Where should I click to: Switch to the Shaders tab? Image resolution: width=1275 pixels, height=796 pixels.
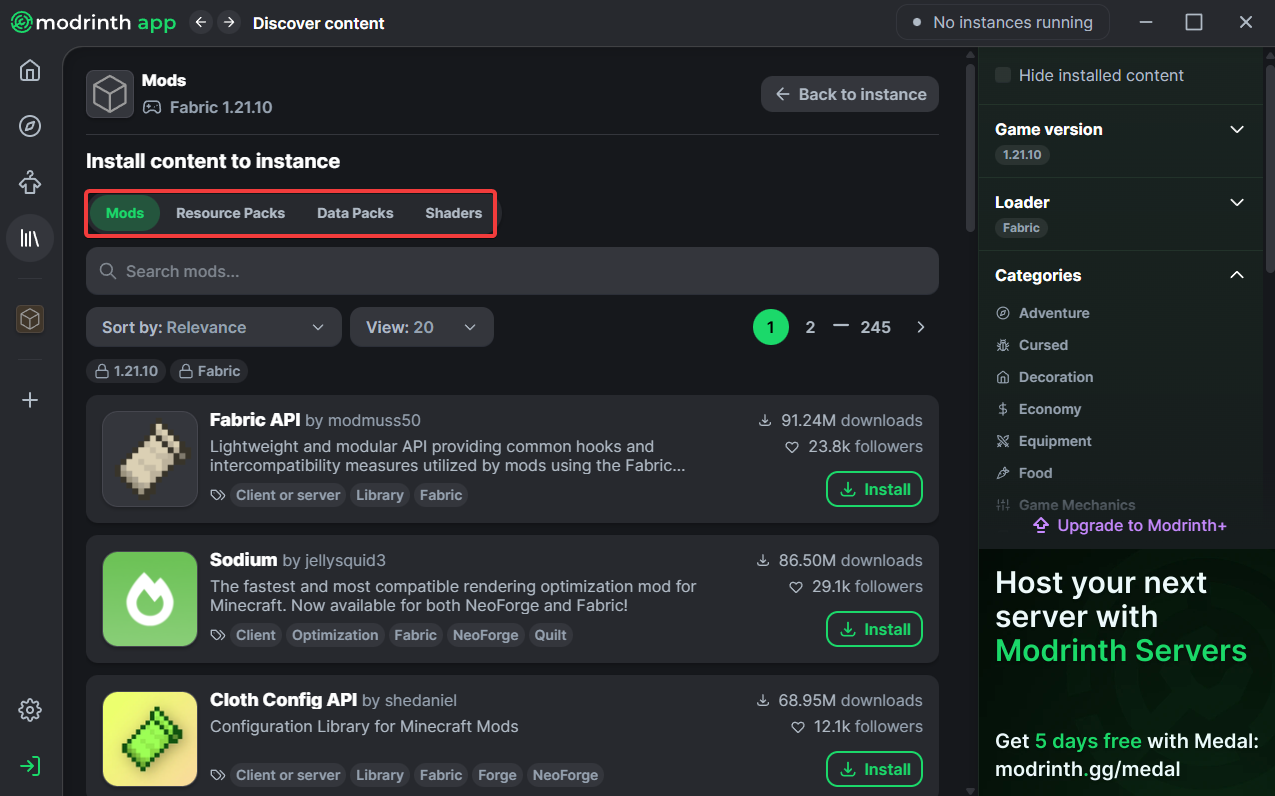pyautogui.click(x=453, y=213)
